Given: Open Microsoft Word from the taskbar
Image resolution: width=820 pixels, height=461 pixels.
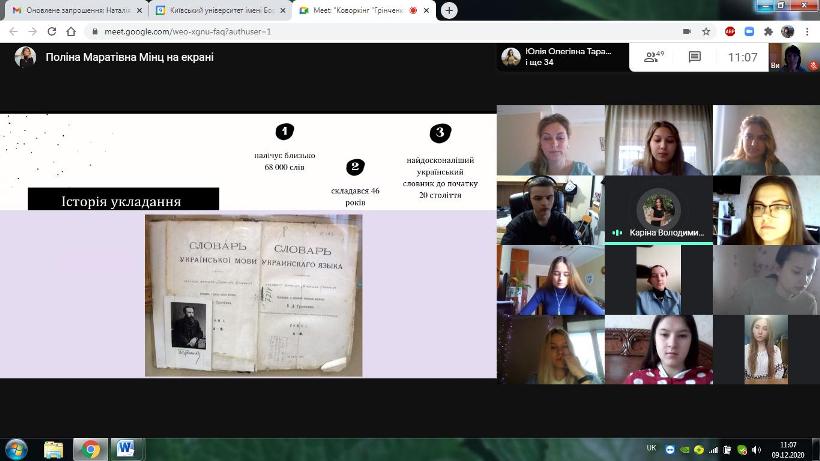Looking at the screenshot, I should (126, 450).
